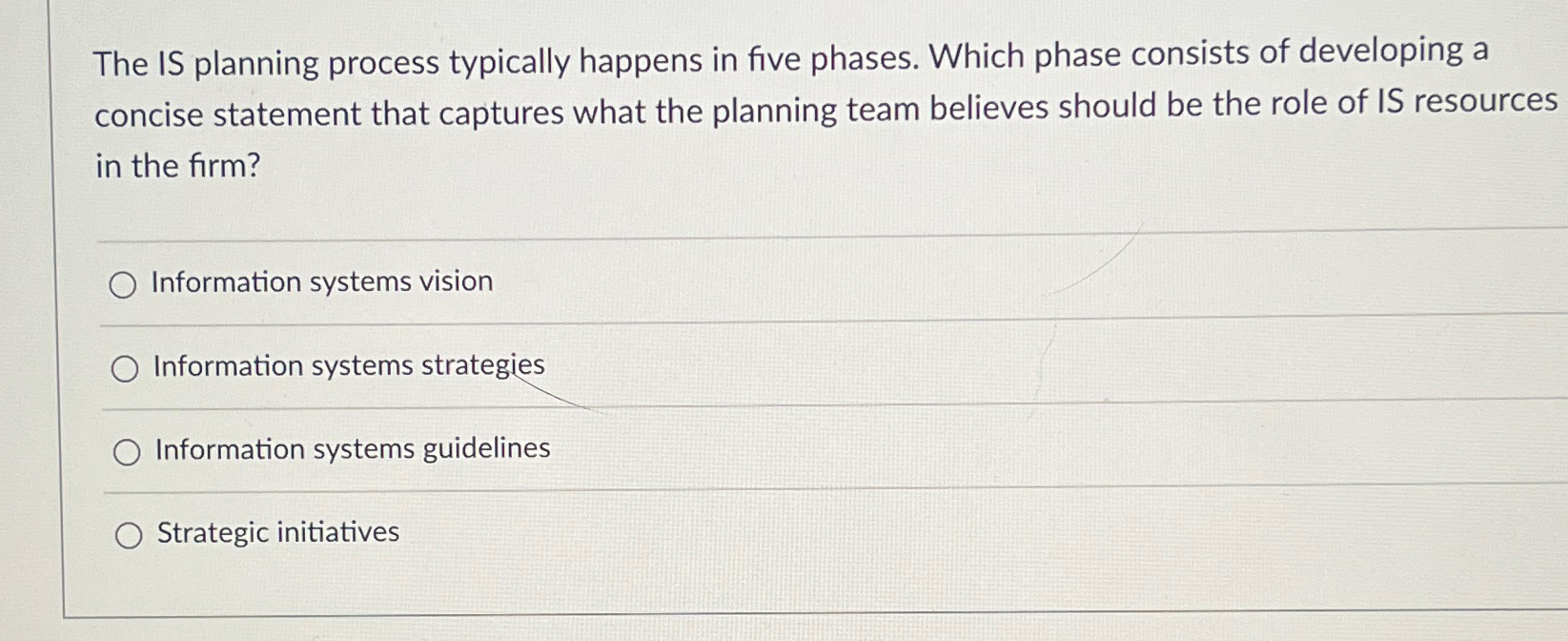Image resolution: width=1568 pixels, height=641 pixels.
Task: Select the Strategic initiatives radio button
Action: (x=128, y=533)
